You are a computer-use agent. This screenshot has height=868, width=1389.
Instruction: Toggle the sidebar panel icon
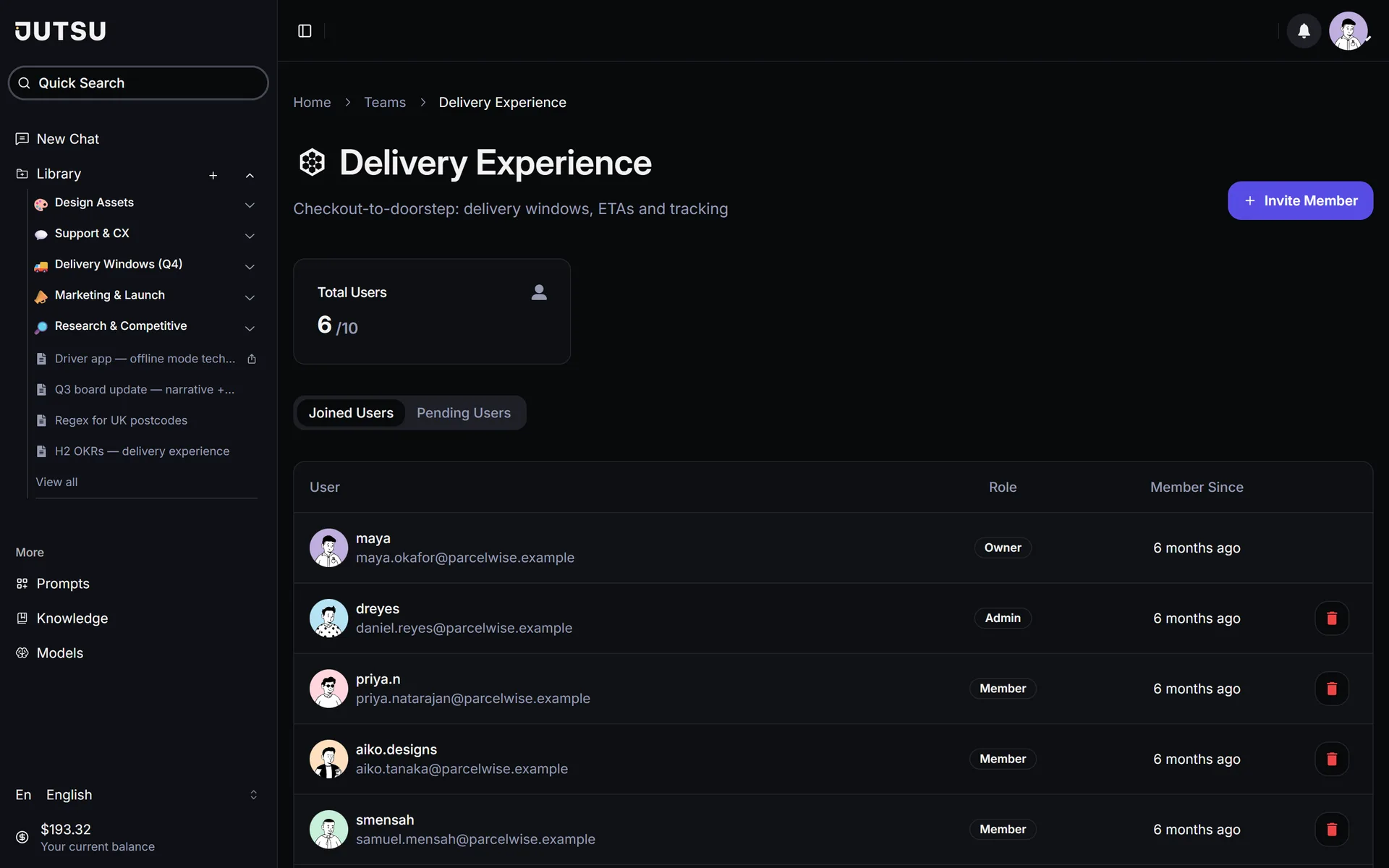click(x=305, y=30)
